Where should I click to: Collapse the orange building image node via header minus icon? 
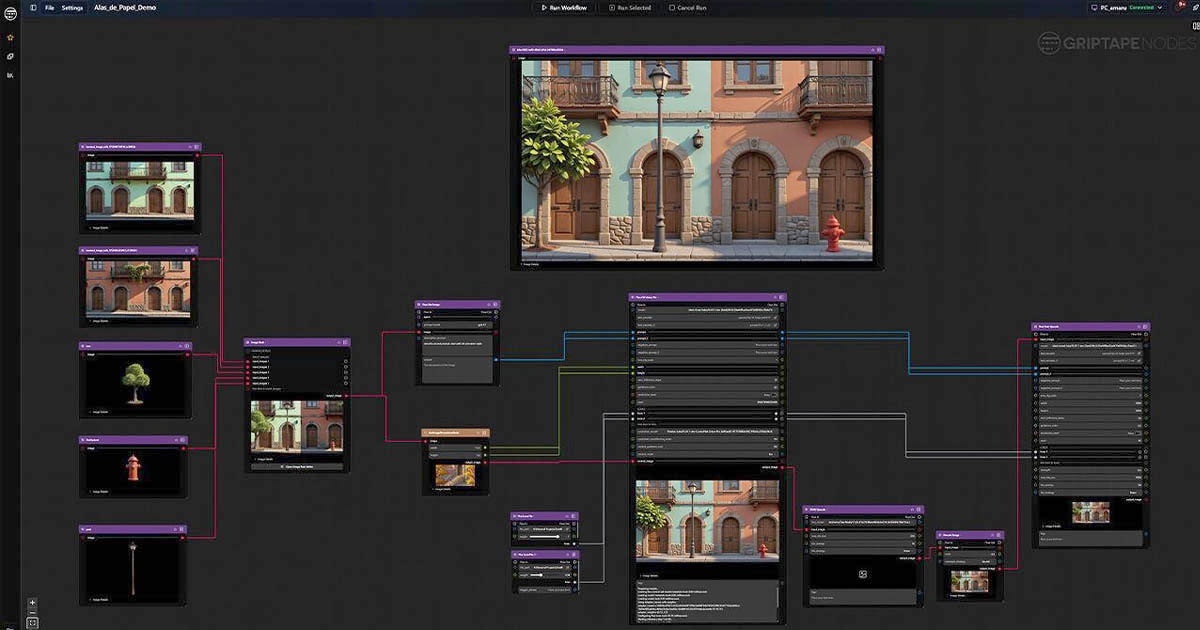tap(185, 251)
